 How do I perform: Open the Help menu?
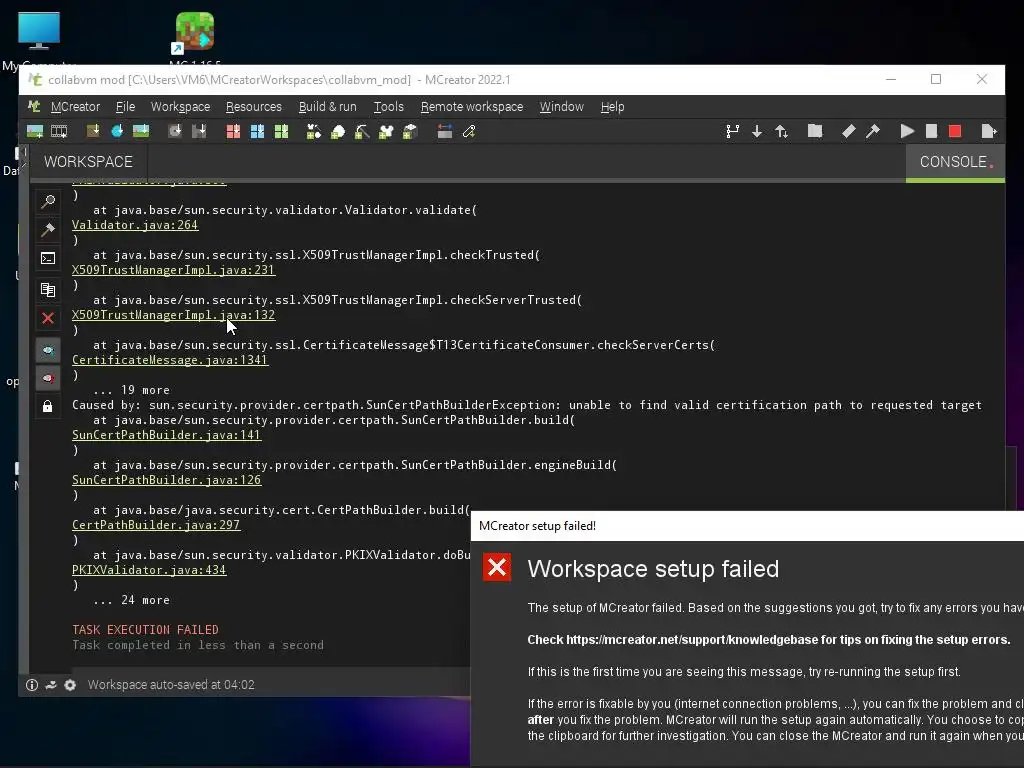click(613, 106)
